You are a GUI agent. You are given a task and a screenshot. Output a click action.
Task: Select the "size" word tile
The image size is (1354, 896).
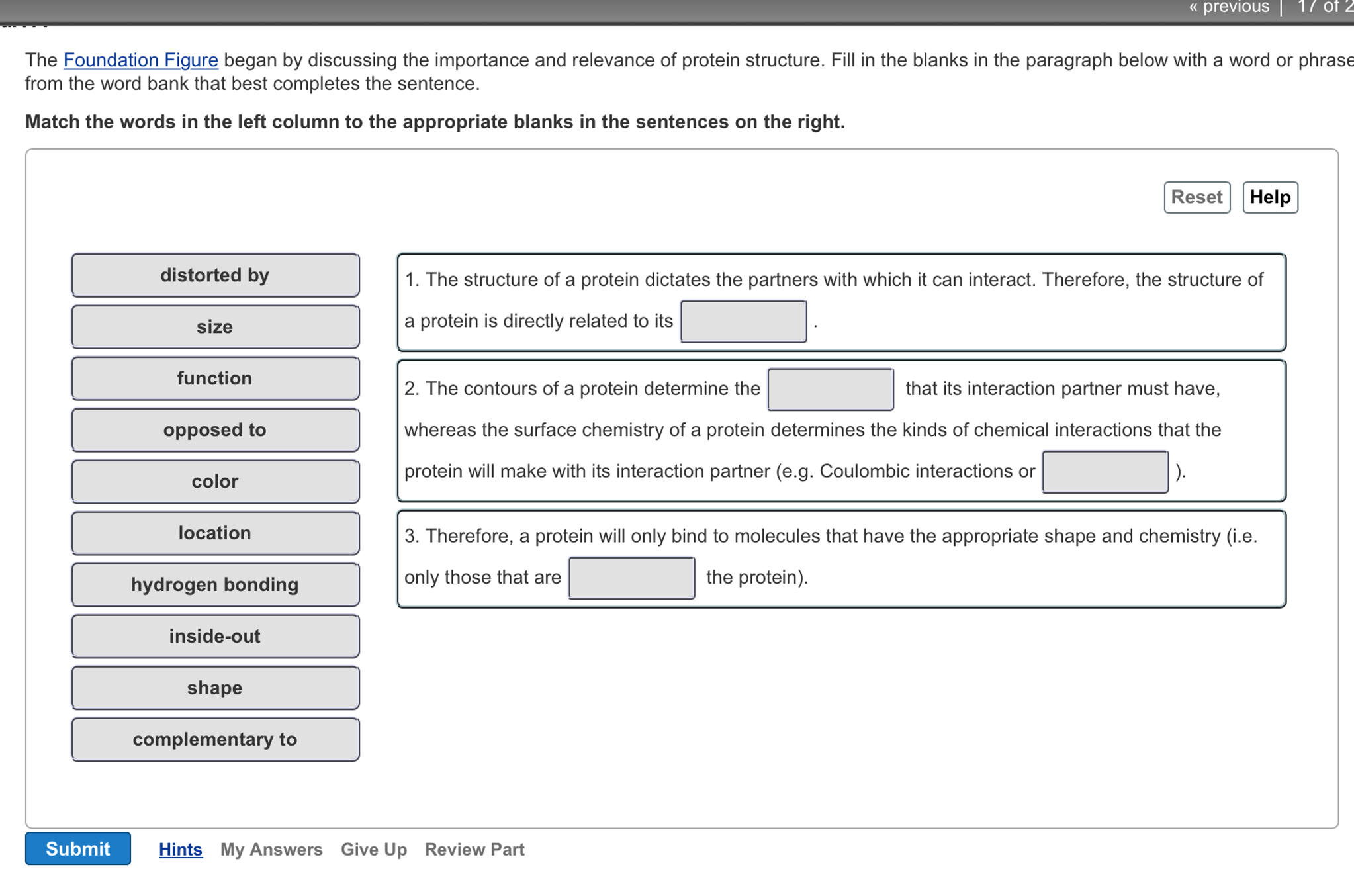pos(214,326)
